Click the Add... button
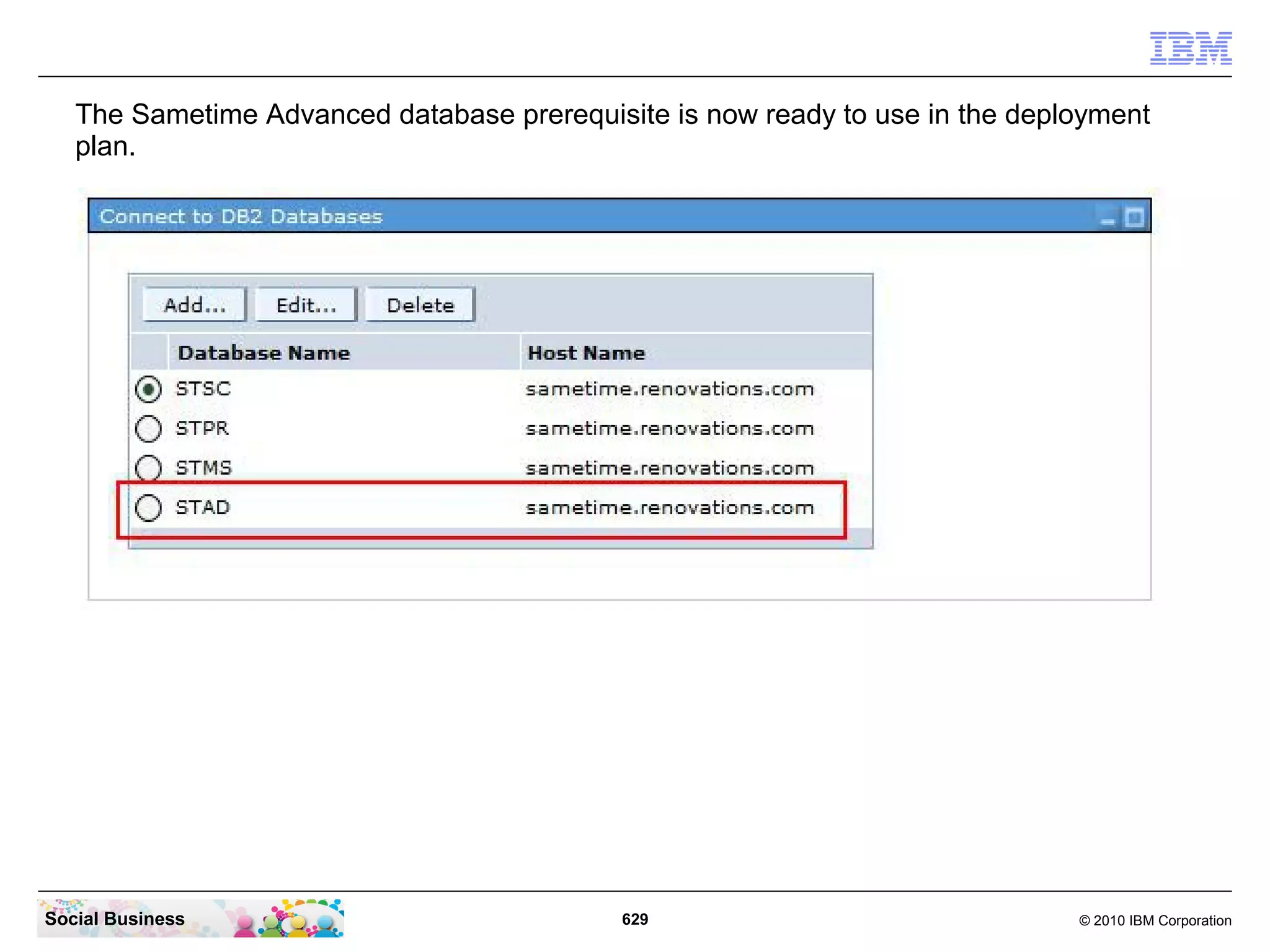 click(x=194, y=304)
